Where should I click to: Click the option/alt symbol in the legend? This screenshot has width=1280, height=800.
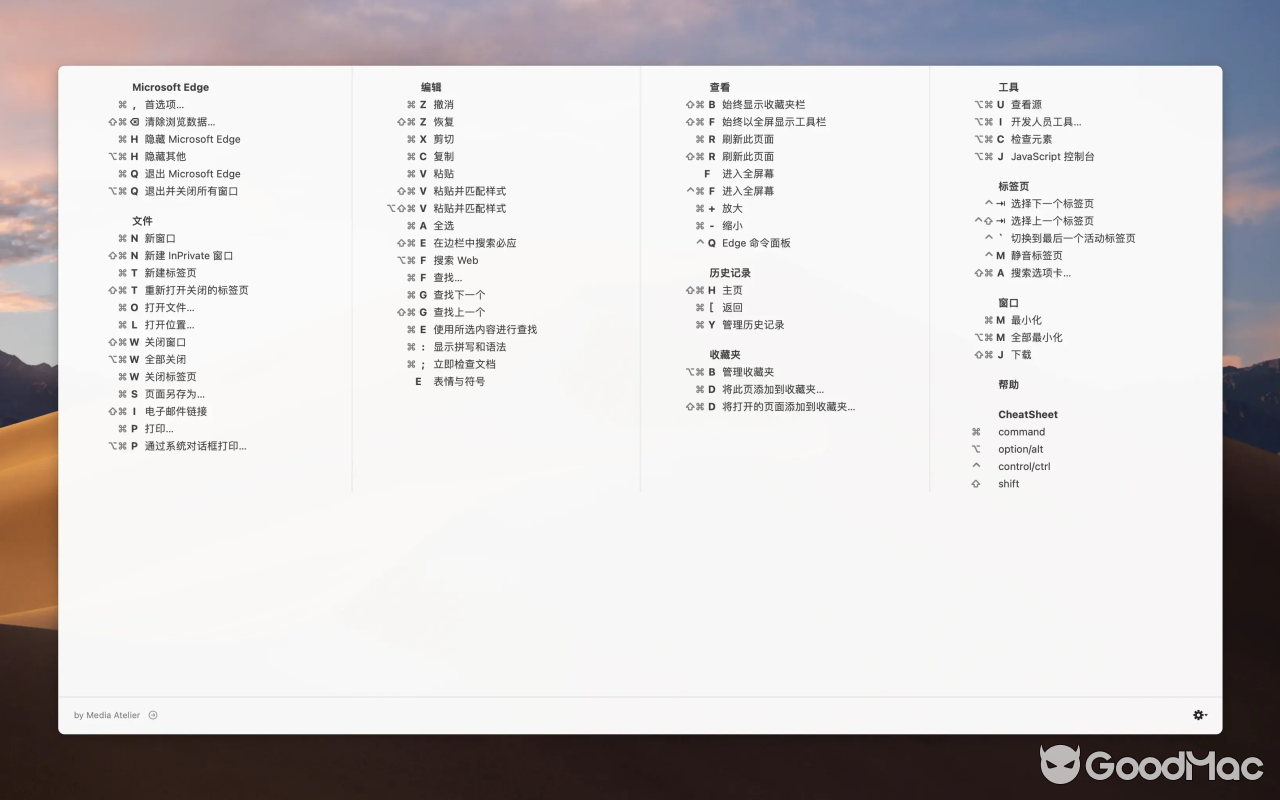click(976, 449)
